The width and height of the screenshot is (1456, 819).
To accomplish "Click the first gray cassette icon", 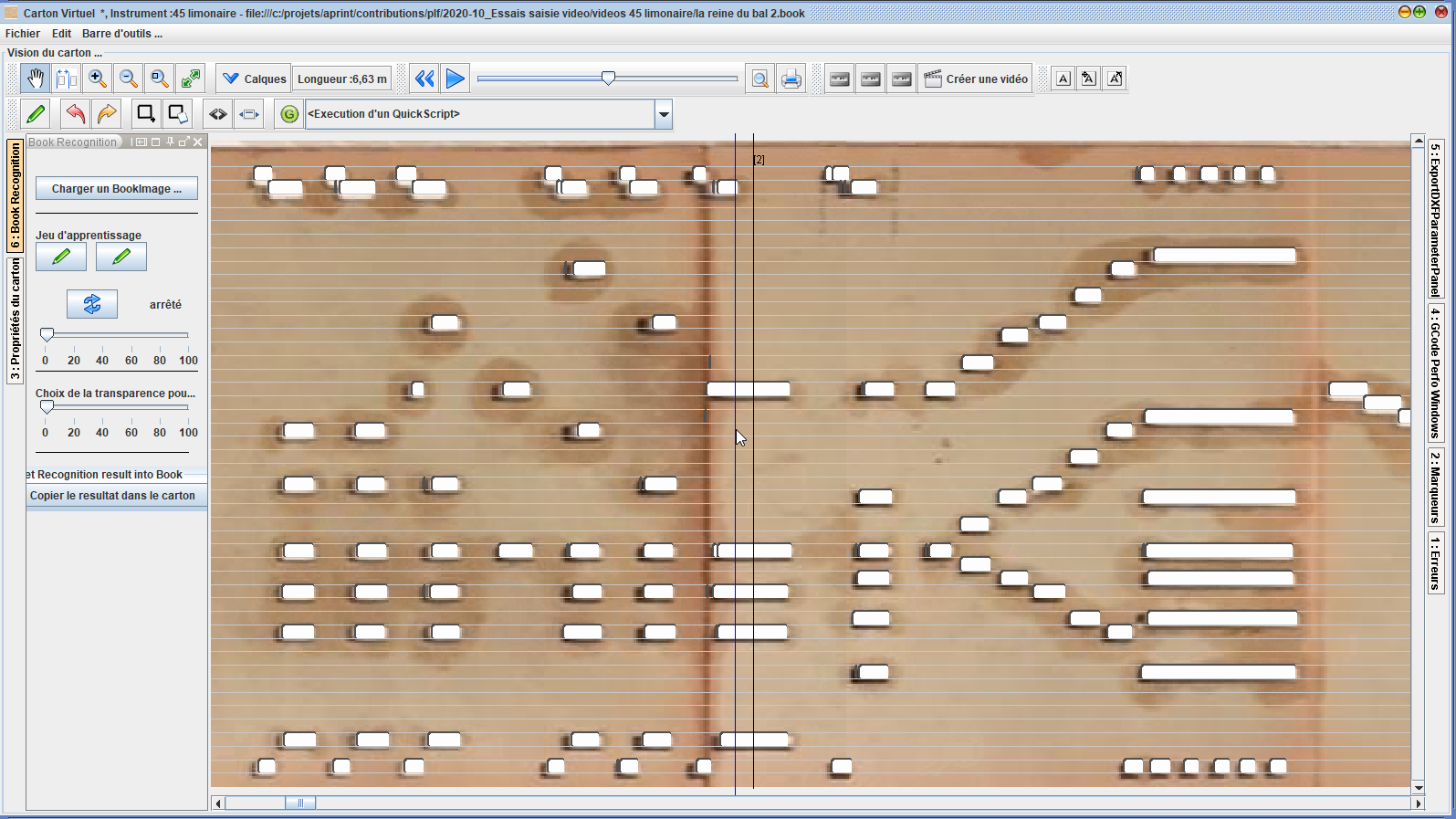I will tap(840, 79).
